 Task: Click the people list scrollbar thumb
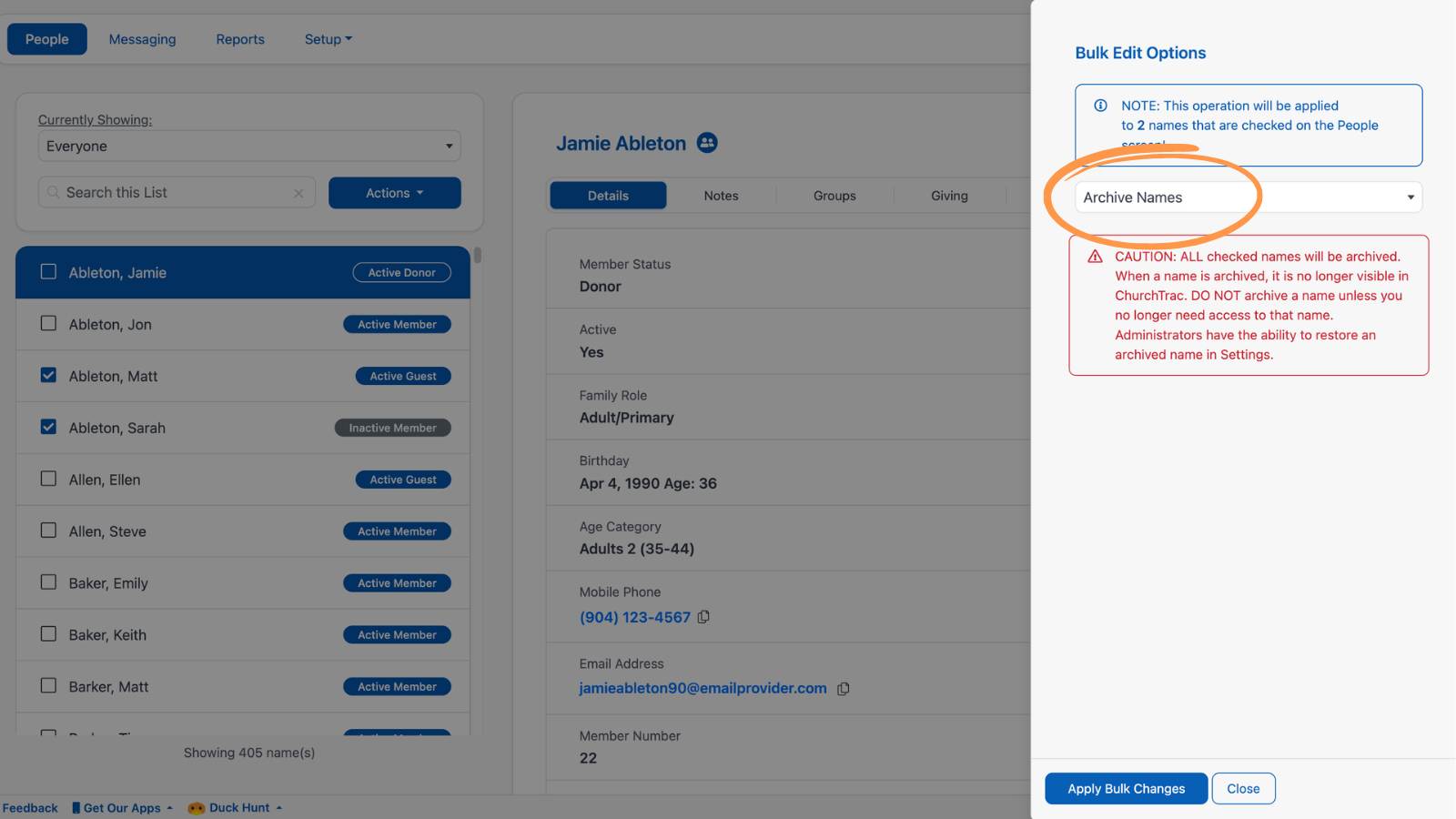click(478, 256)
